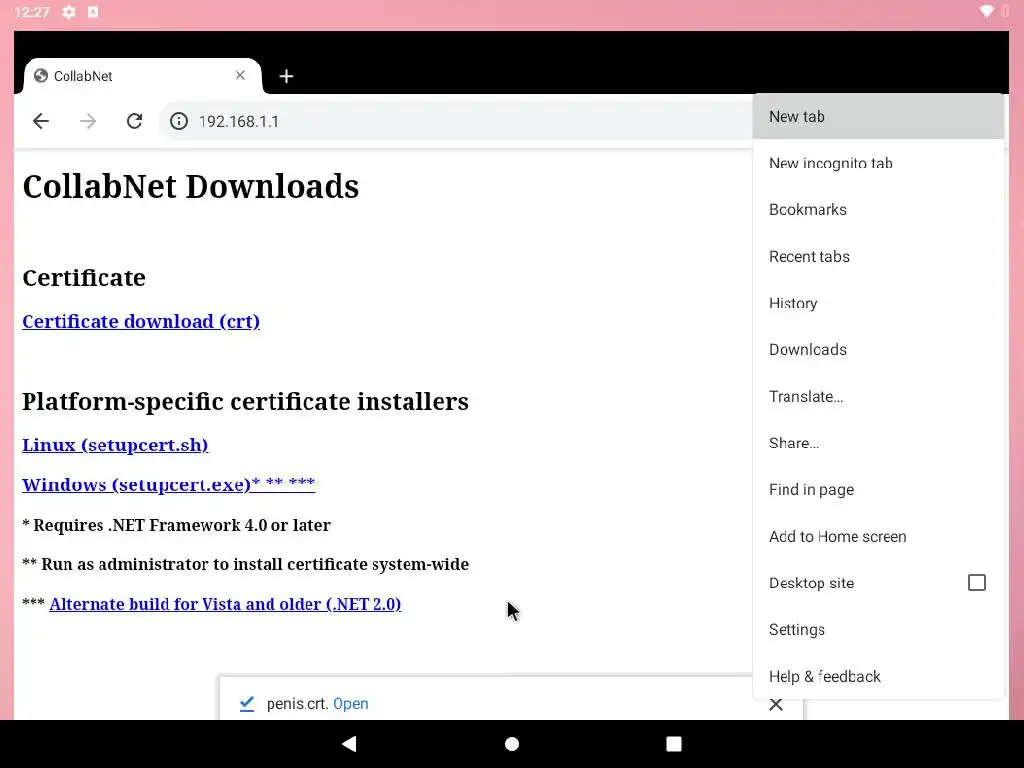Click the Run as administrator note
This screenshot has height=768, width=1024.
(x=246, y=564)
